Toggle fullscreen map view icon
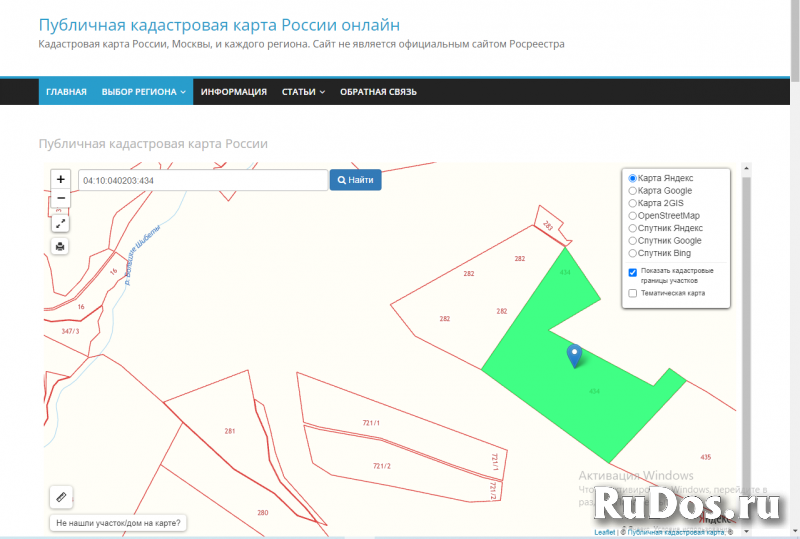 (60, 223)
